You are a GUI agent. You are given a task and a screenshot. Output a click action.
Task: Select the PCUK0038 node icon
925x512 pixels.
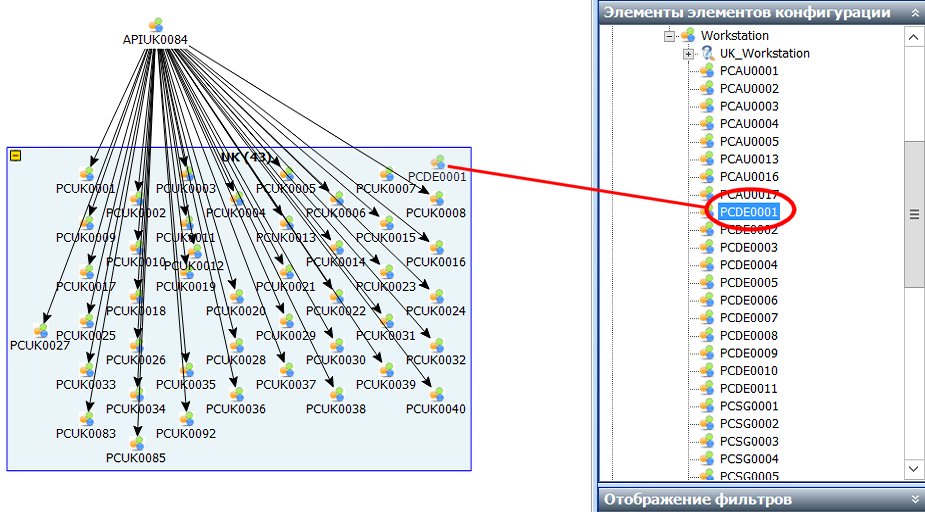pyautogui.click(x=337, y=395)
